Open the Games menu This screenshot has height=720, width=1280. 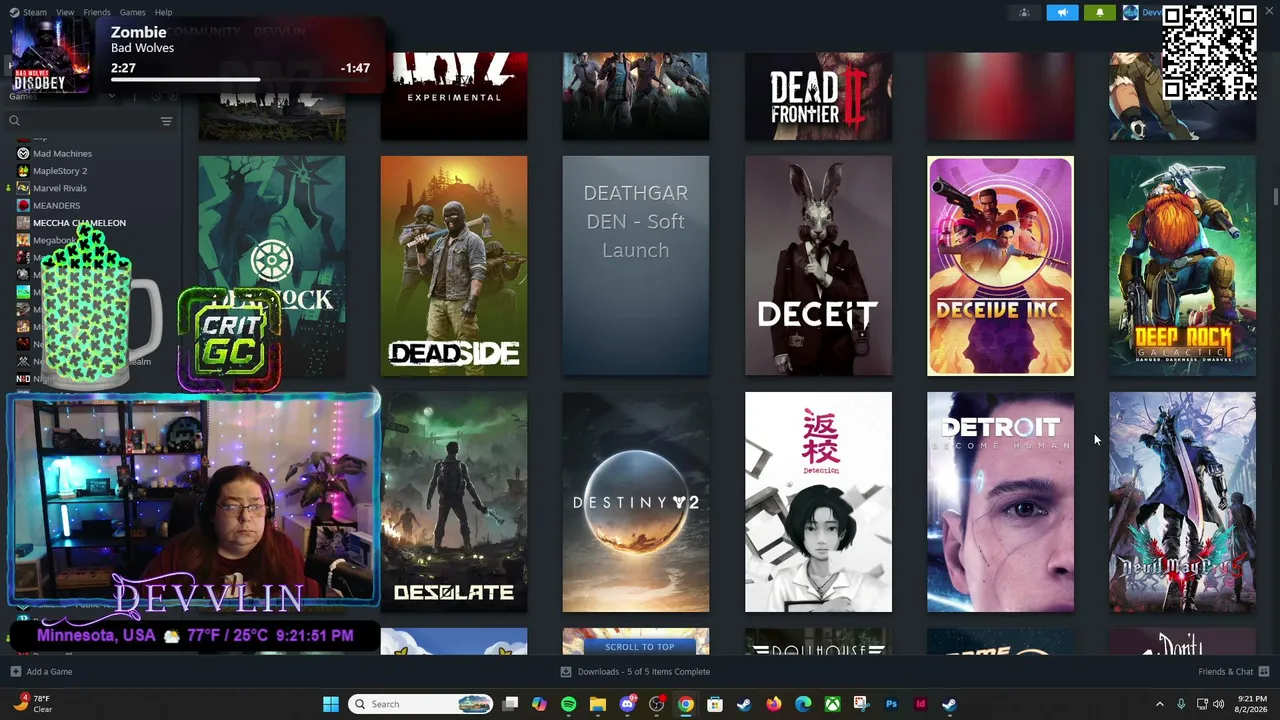pyautogui.click(x=132, y=12)
